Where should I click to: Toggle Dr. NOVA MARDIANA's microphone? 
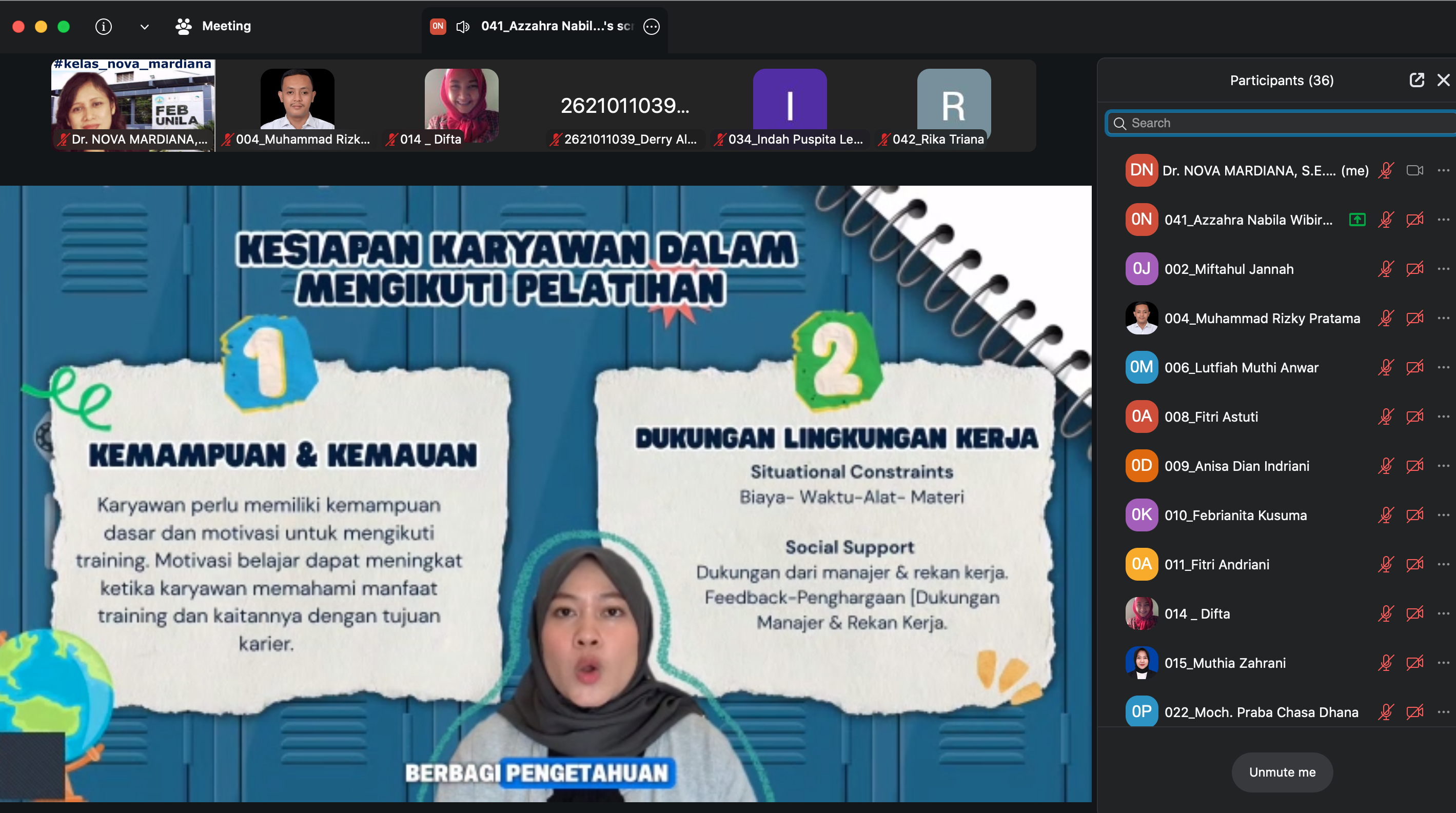tap(1386, 170)
